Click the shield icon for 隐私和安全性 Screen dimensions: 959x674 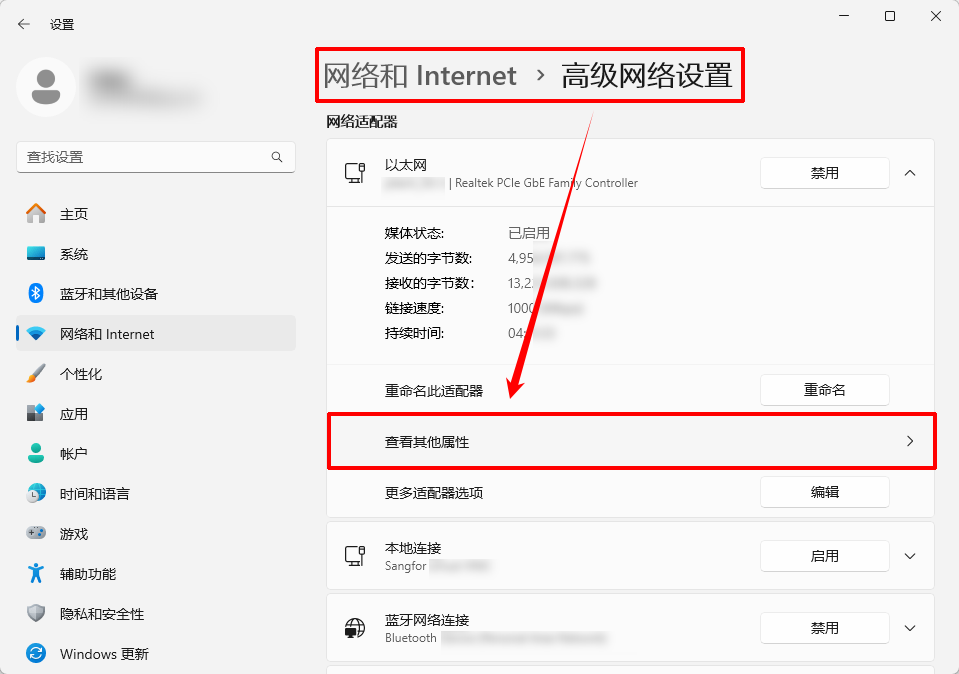click(x=36, y=613)
